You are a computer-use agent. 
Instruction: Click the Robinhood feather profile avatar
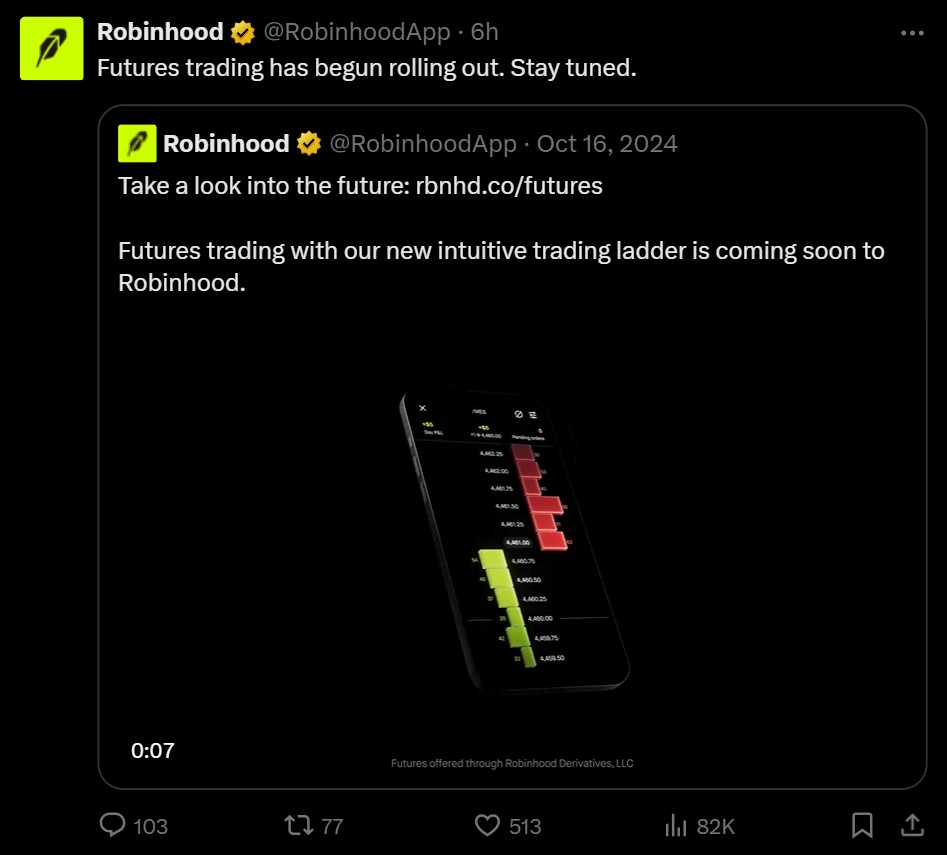[x=52, y=49]
